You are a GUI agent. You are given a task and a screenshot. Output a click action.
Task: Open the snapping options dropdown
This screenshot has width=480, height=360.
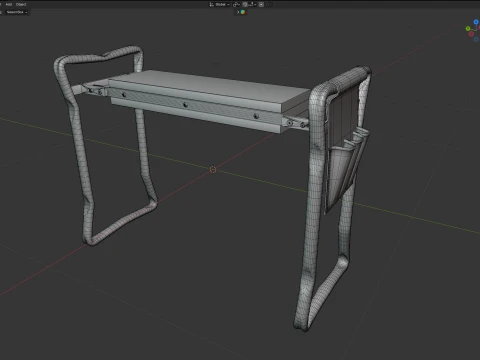point(252,4)
